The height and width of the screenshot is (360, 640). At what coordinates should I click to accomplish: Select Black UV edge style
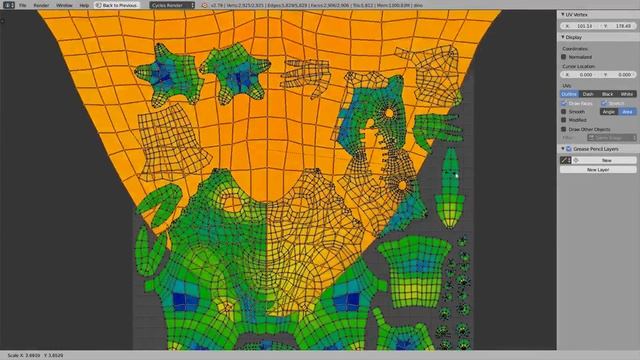pyautogui.click(x=607, y=94)
